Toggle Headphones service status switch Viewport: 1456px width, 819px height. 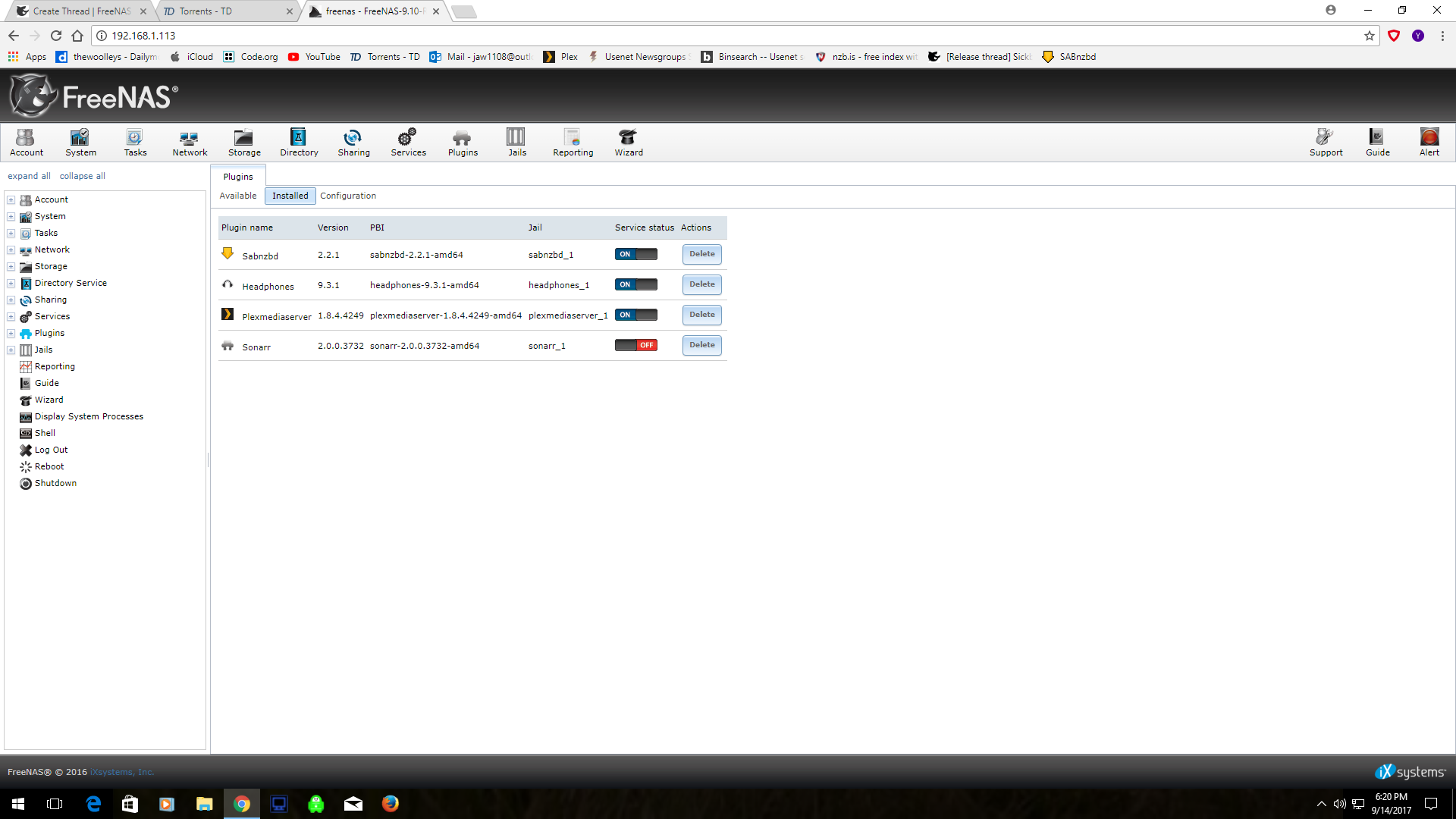pyautogui.click(x=636, y=284)
